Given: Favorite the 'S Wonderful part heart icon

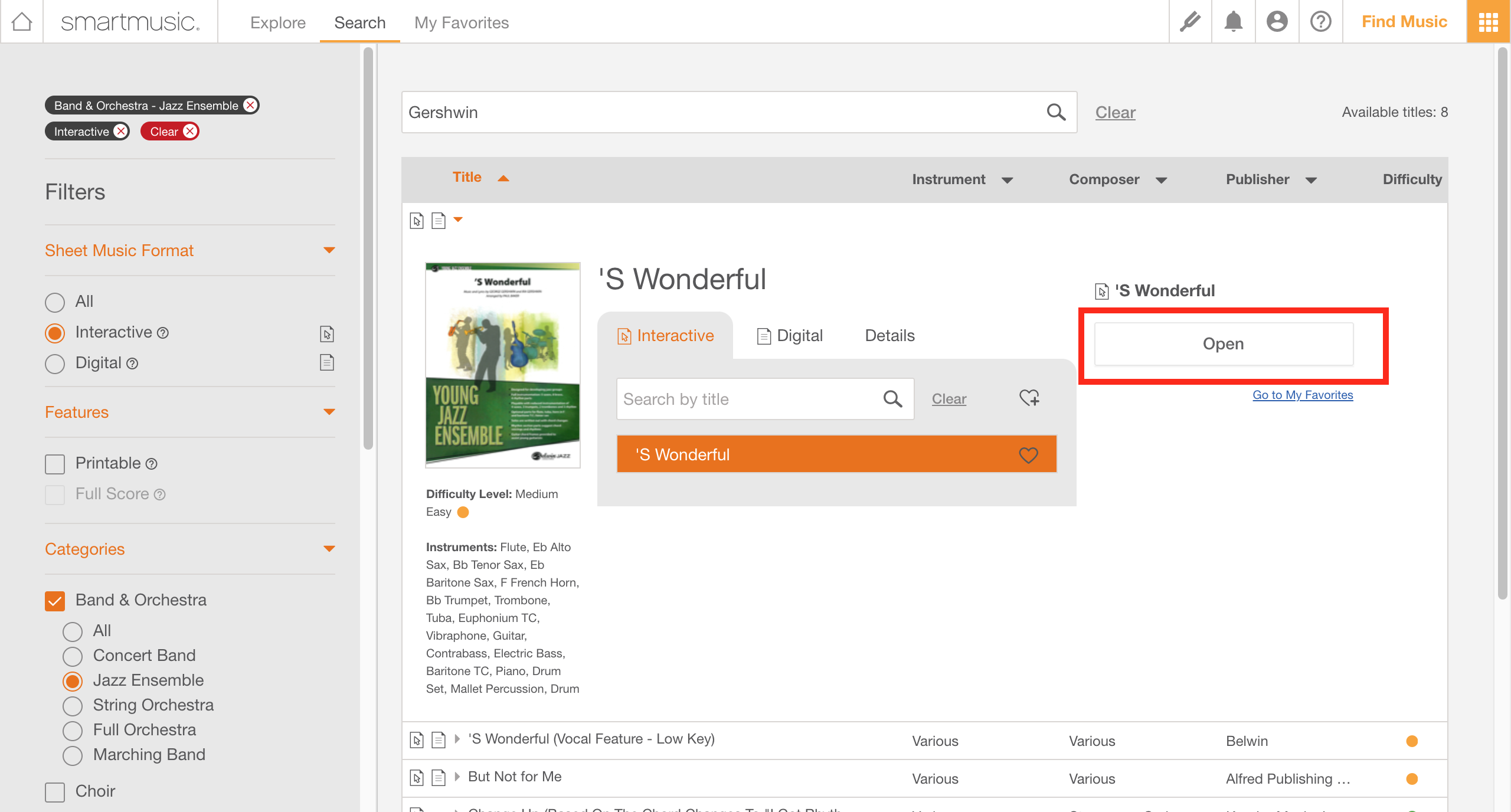Looking at the screenshot, I should pyautogui.click(x=1028, y=454).
